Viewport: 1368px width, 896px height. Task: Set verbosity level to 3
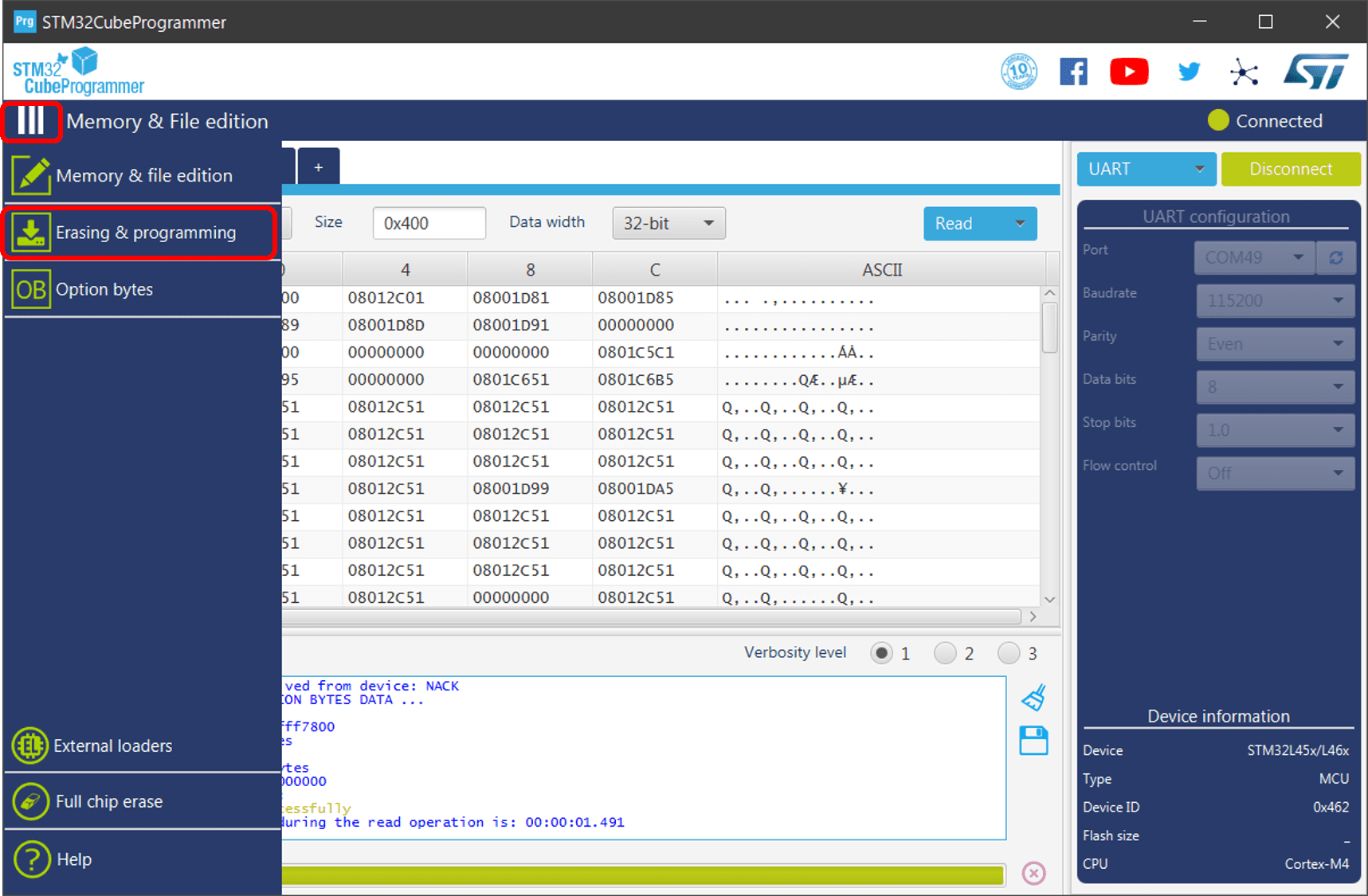click(x=1009, y=654)
